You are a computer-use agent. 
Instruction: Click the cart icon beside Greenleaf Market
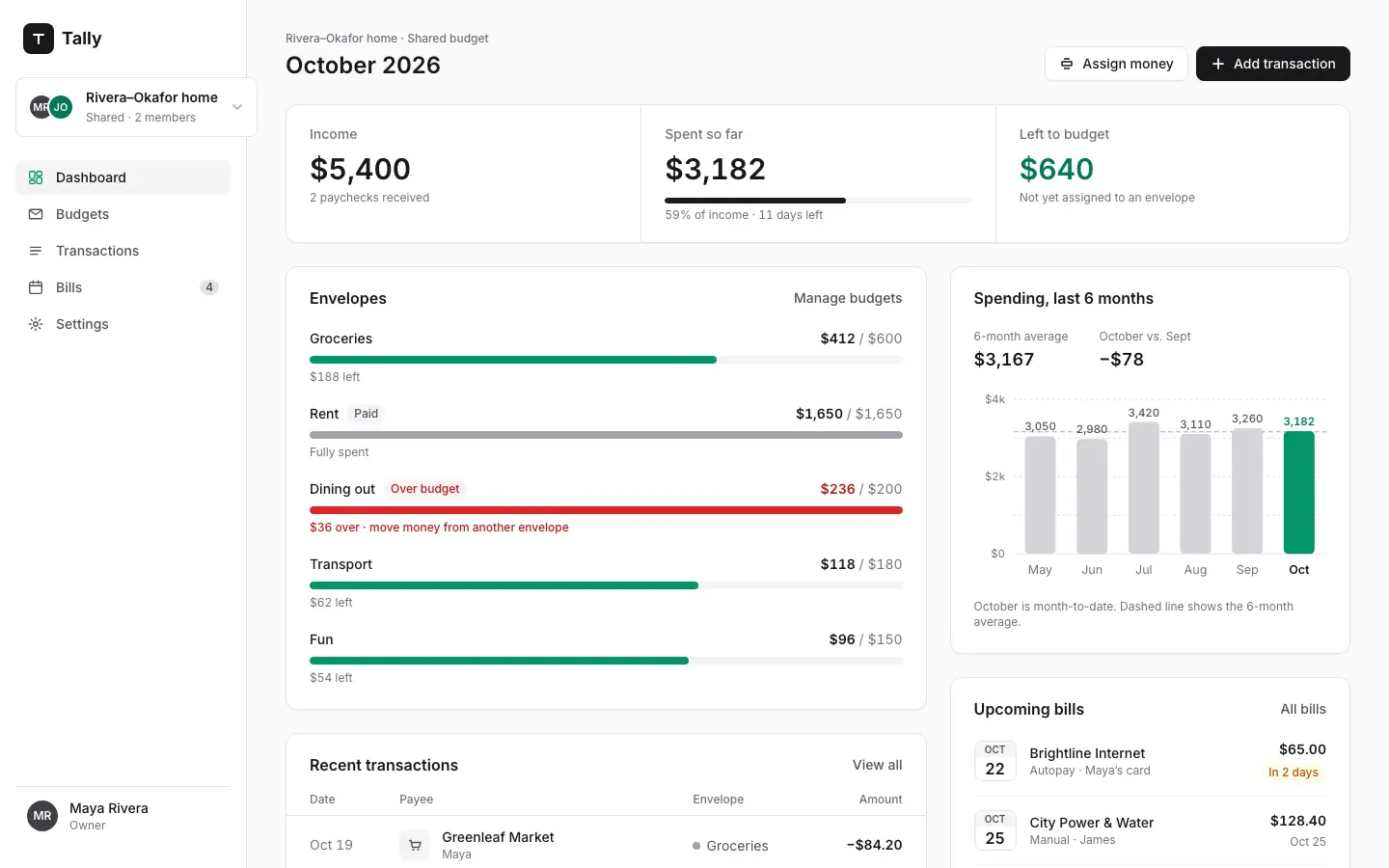click(415, 845)
